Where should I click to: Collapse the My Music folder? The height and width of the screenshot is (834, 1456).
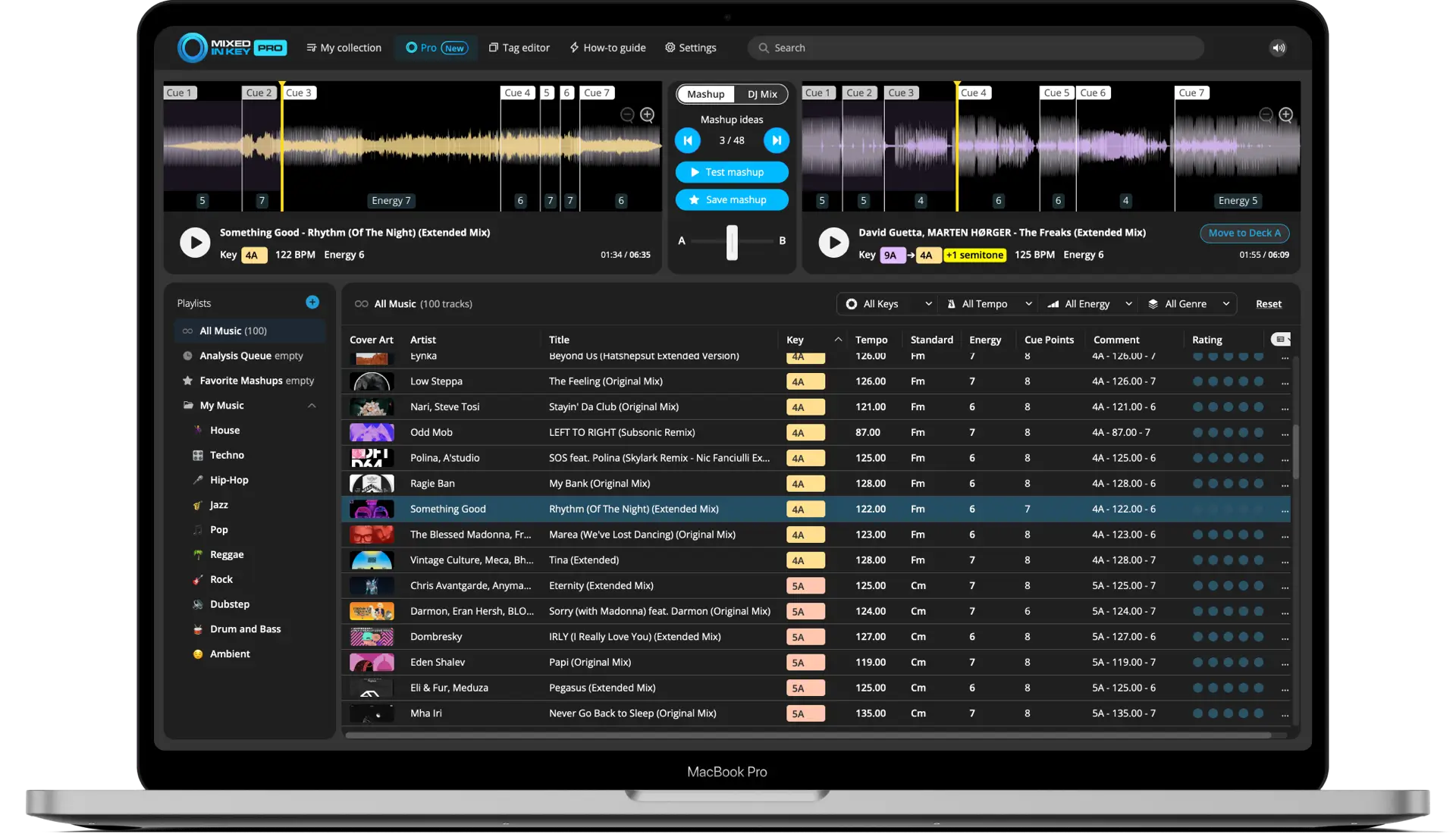point(312,406)
